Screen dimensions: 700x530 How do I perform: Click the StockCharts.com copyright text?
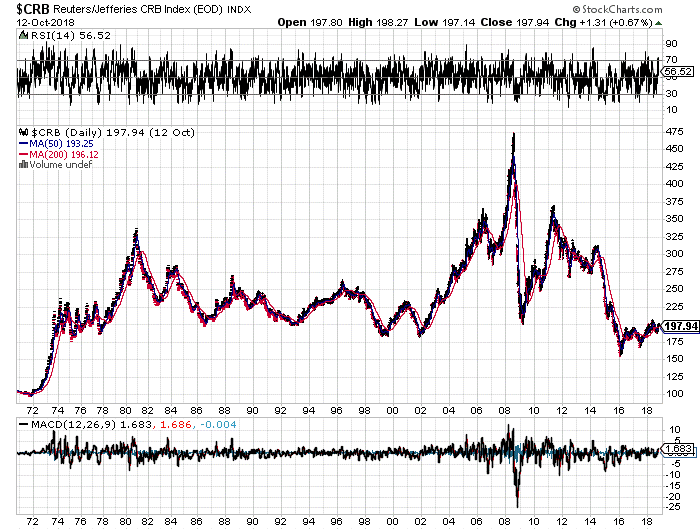pos(618,9)
